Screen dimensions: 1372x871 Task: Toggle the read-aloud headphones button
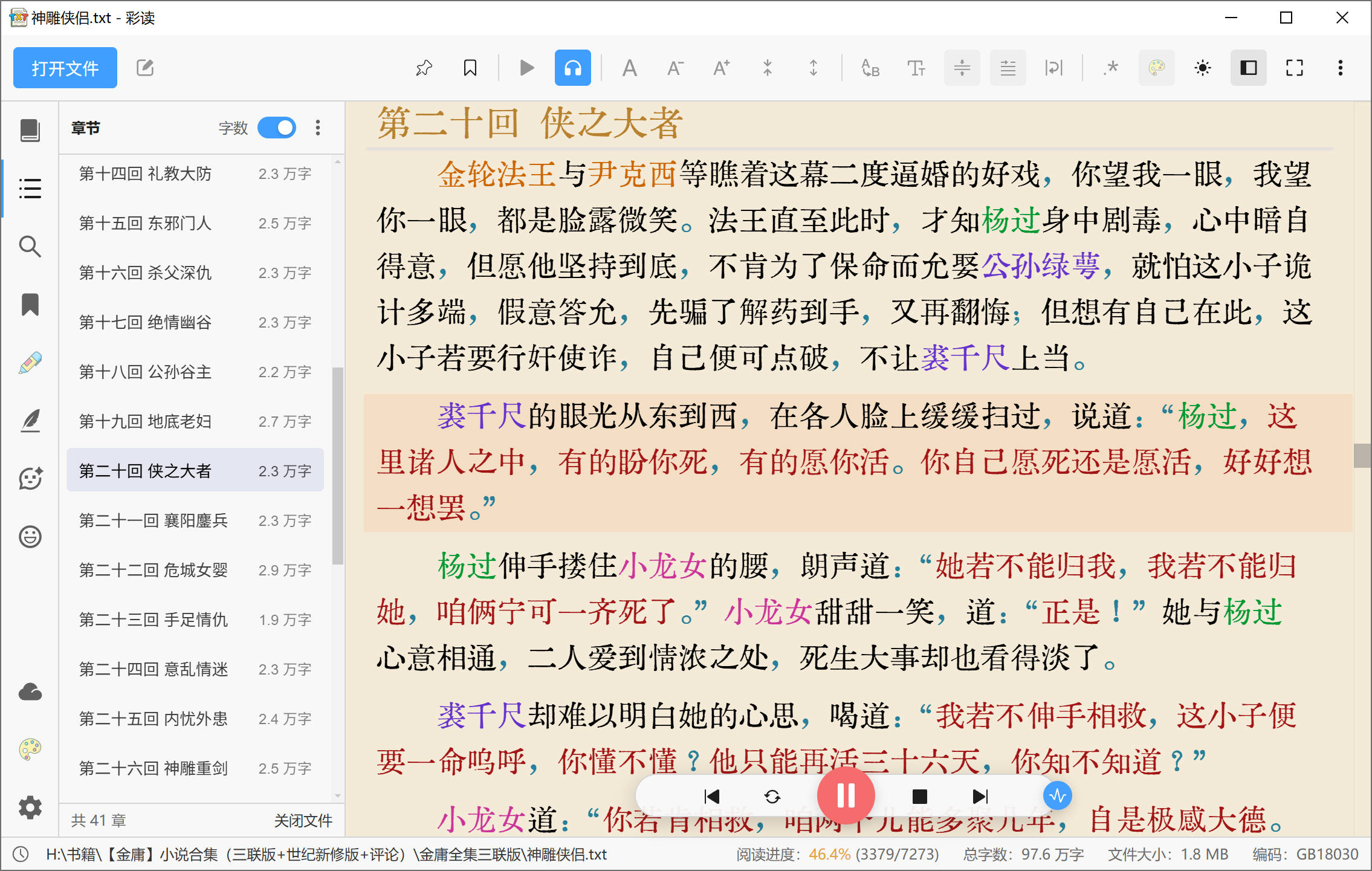click(x=573, y=68)
